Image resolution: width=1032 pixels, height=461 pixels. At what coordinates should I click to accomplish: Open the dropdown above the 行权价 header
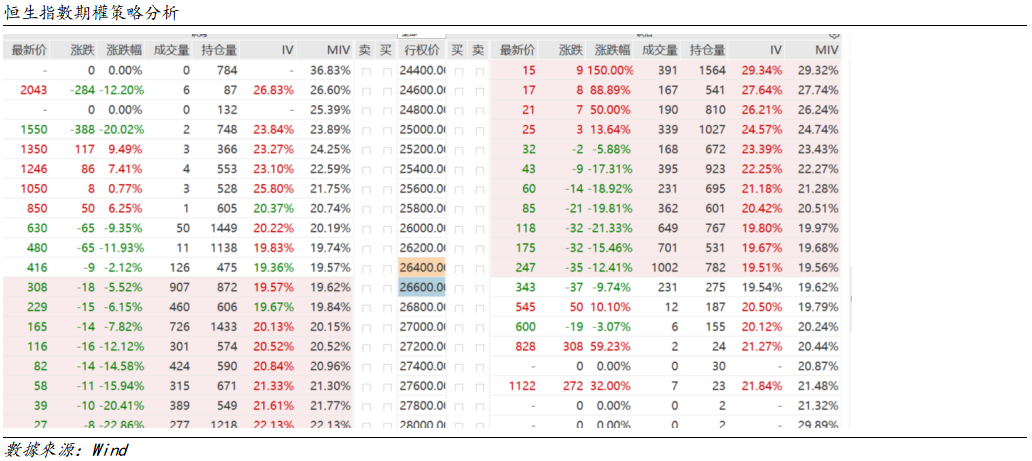421,35
